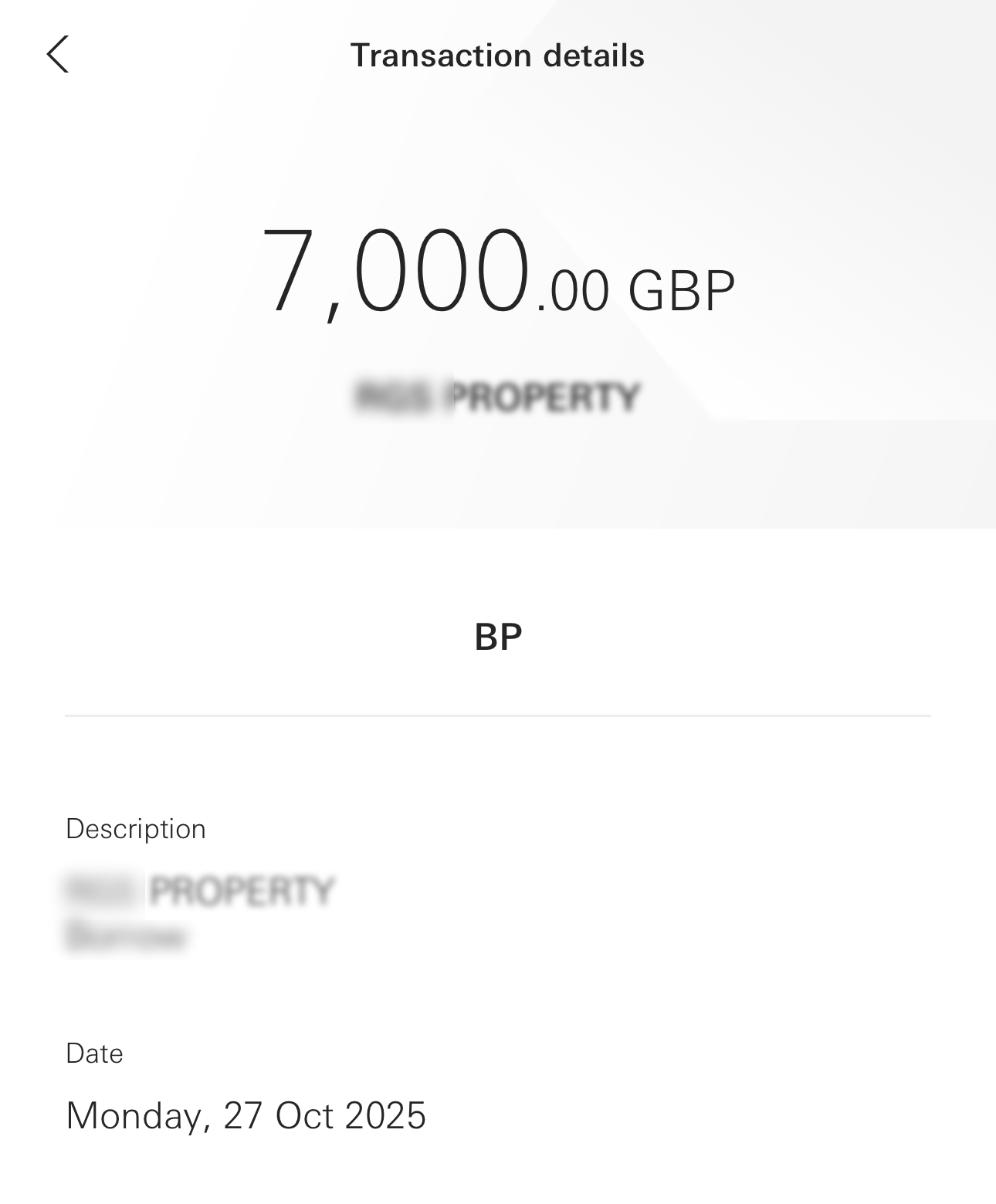The image size is (996, 1204).
Task: Click the horizontal divider below BP
Action: (x=498, y=715)
